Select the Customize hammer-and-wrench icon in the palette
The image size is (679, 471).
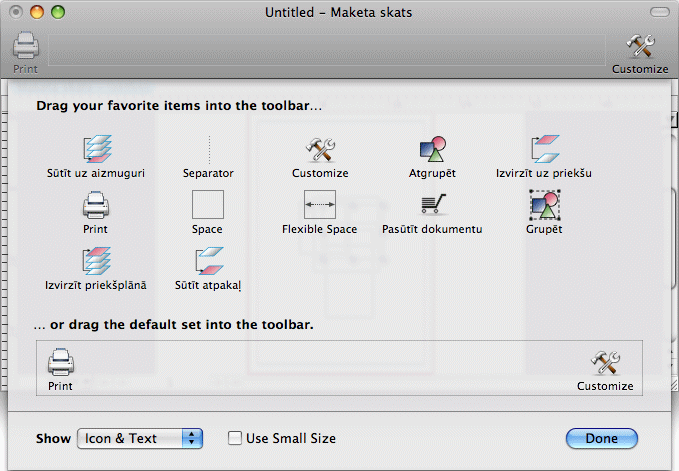click(x=320, y=149)
